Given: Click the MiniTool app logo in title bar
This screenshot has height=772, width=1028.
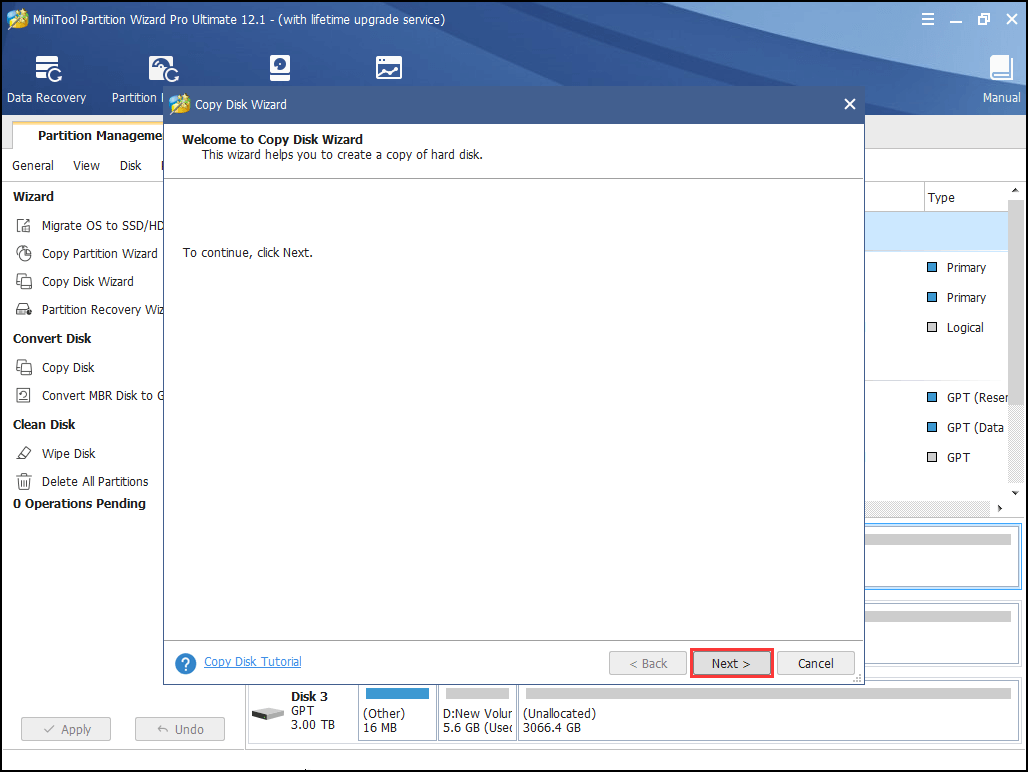Looking at the screenshot, I should tap(18, 19).
